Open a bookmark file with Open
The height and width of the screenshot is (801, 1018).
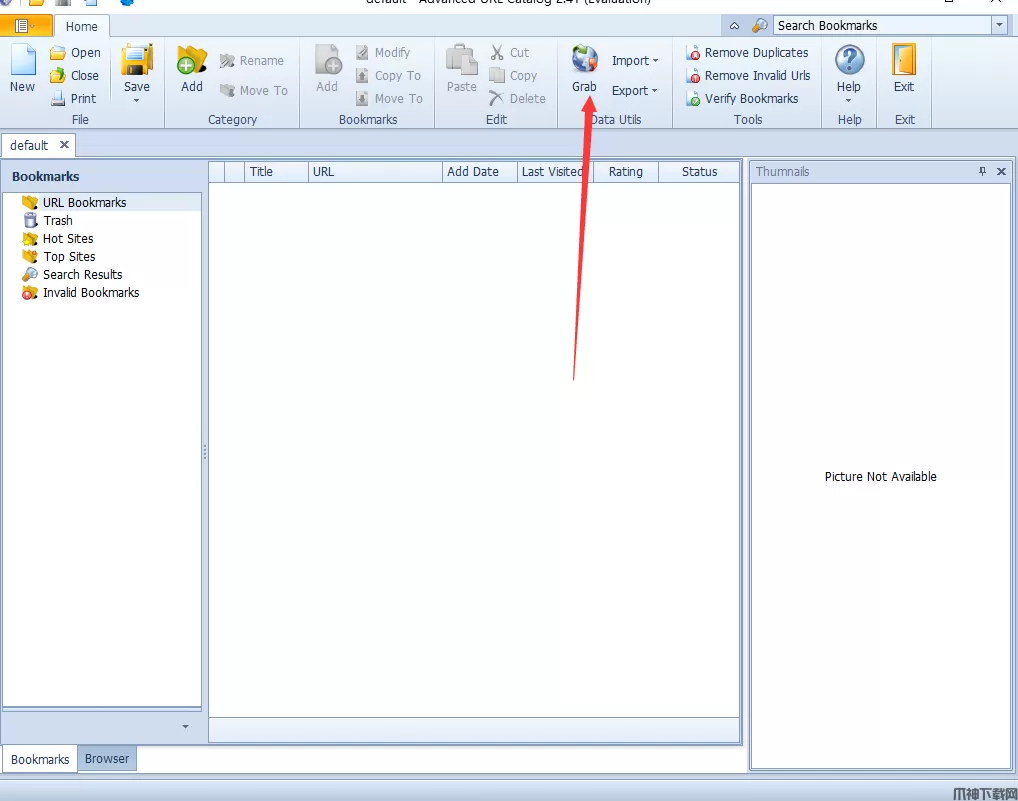(75, 53)
